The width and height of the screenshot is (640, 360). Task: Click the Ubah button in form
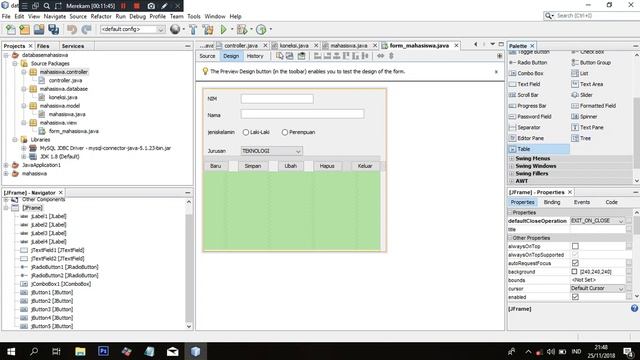(291, 166)
